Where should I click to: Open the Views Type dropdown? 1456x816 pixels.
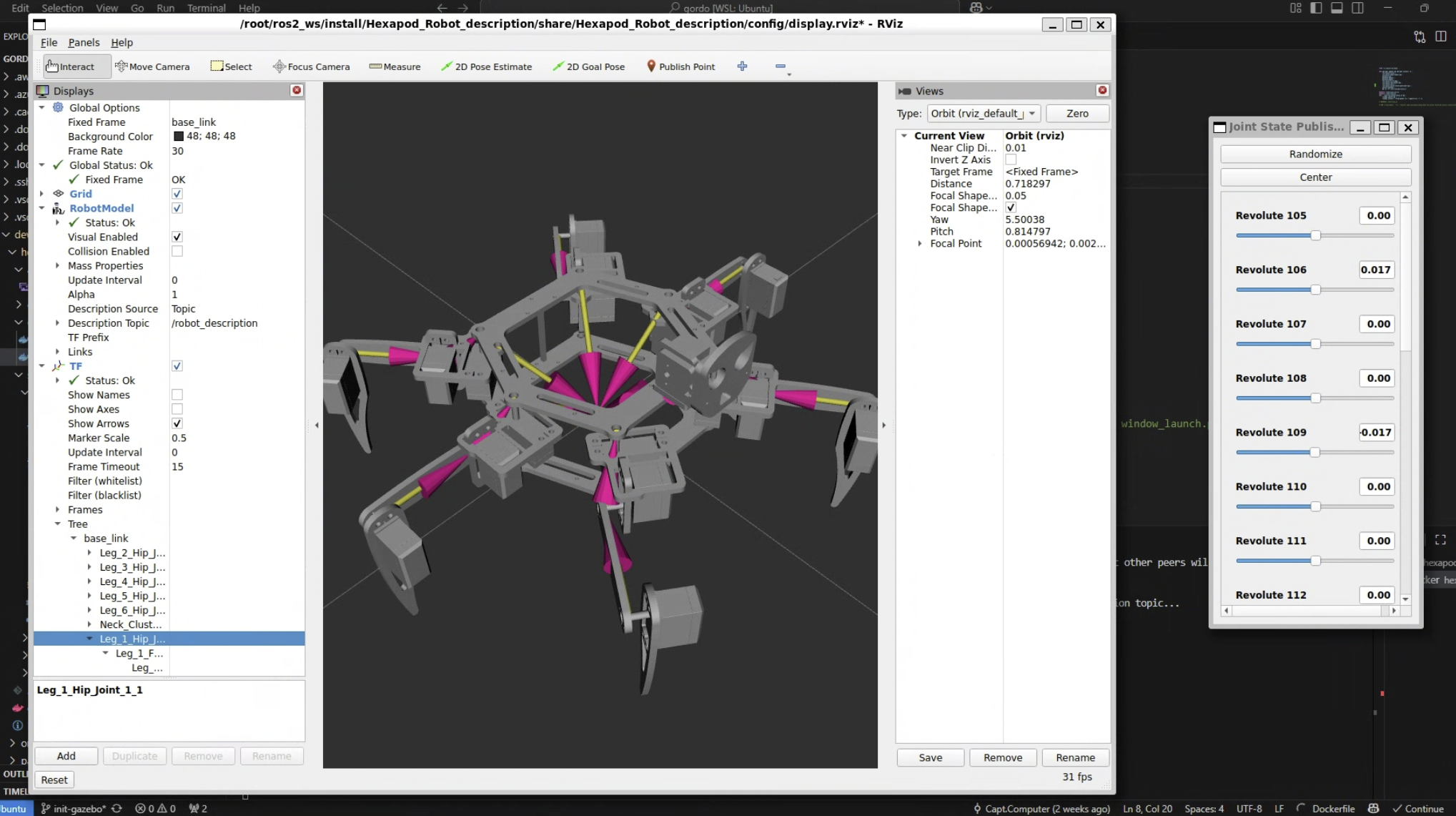pyautogui.click(x=983, y=114)
